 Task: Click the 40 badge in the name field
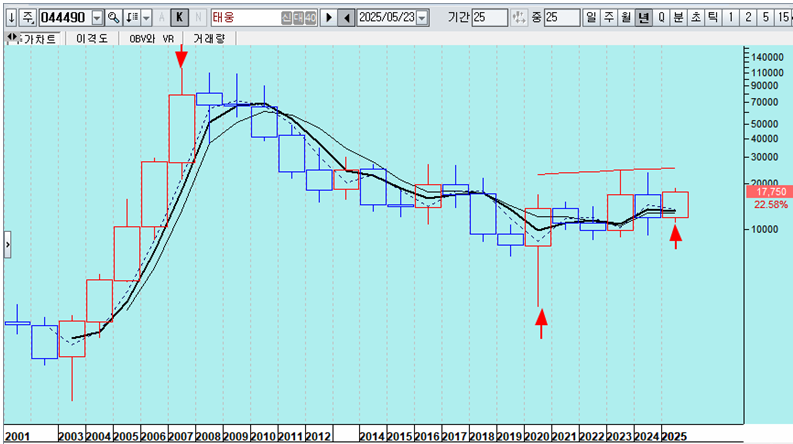tap(311, 18)
